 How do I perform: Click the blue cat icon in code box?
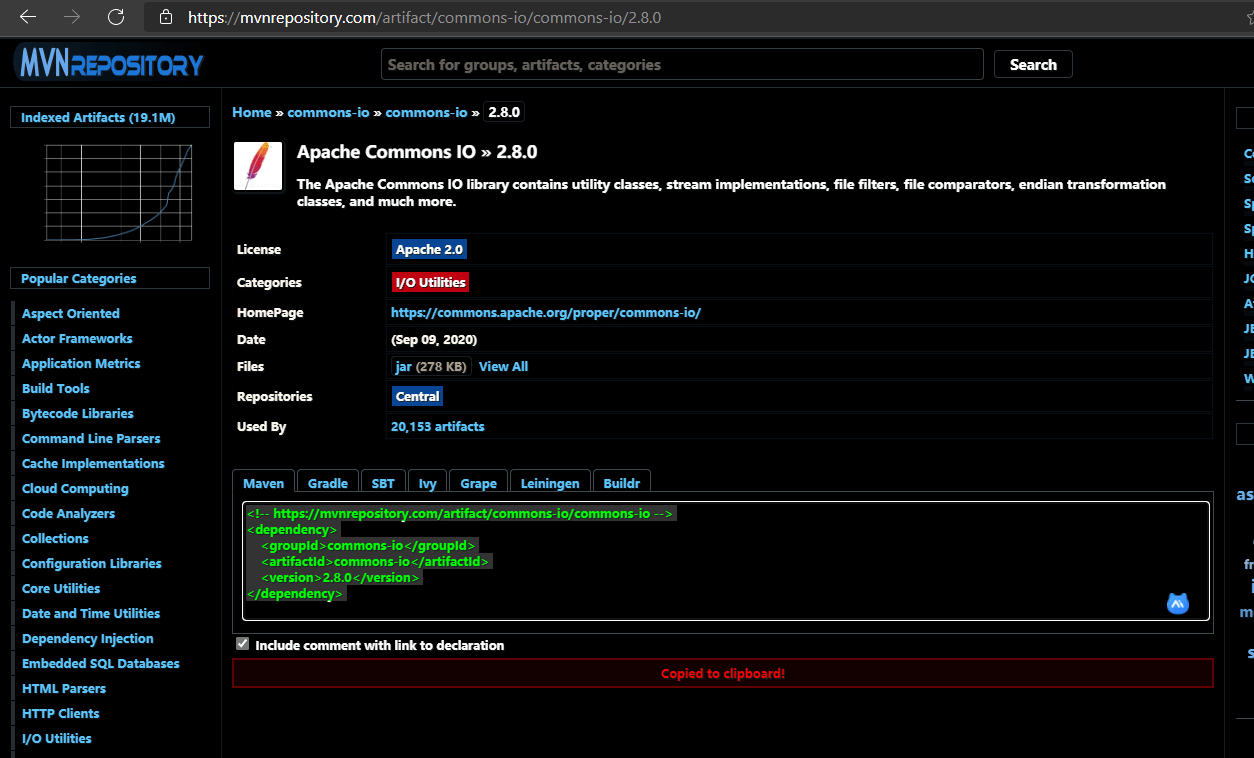coord(1178,603)
